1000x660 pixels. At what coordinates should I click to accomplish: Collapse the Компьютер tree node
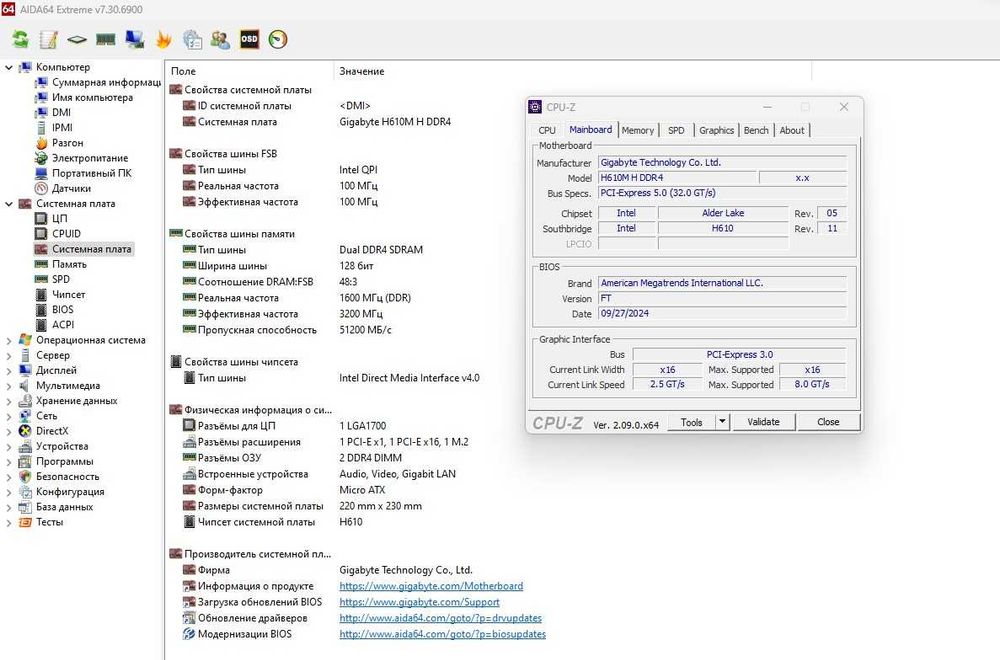tap(9, 68)
